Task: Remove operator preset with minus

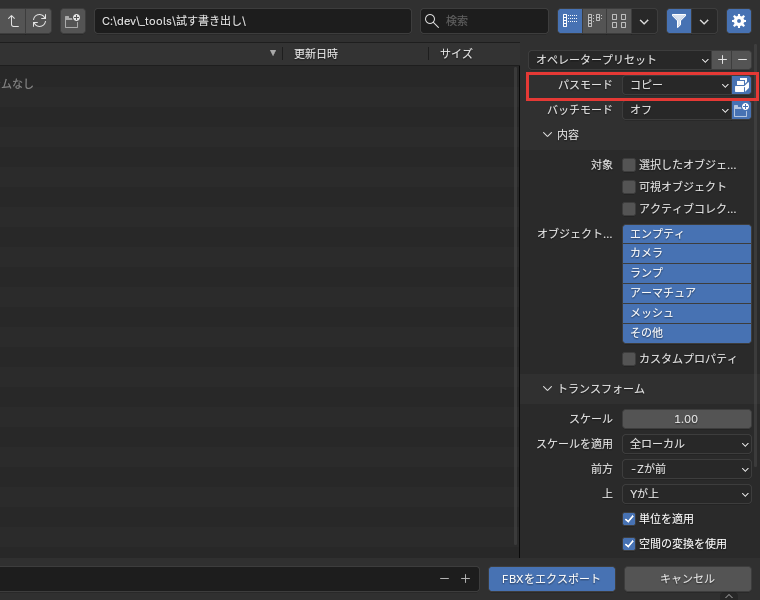Action: (742, 60)
